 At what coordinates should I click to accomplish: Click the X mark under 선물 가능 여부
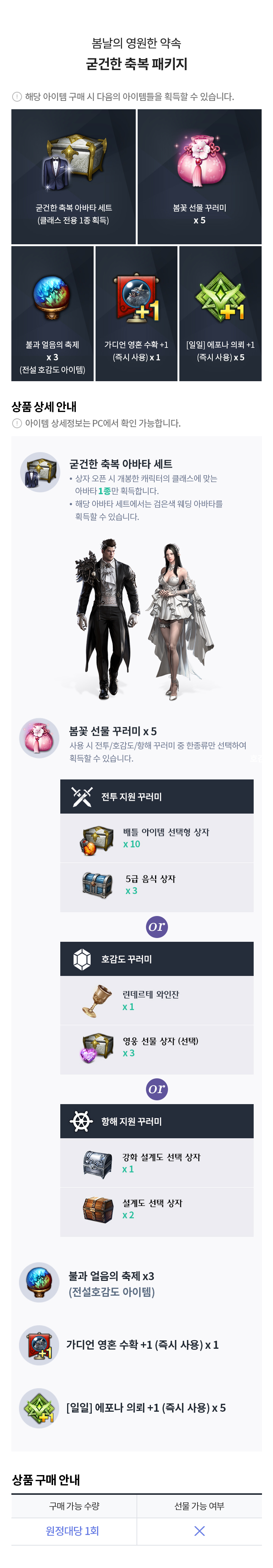199,1530
